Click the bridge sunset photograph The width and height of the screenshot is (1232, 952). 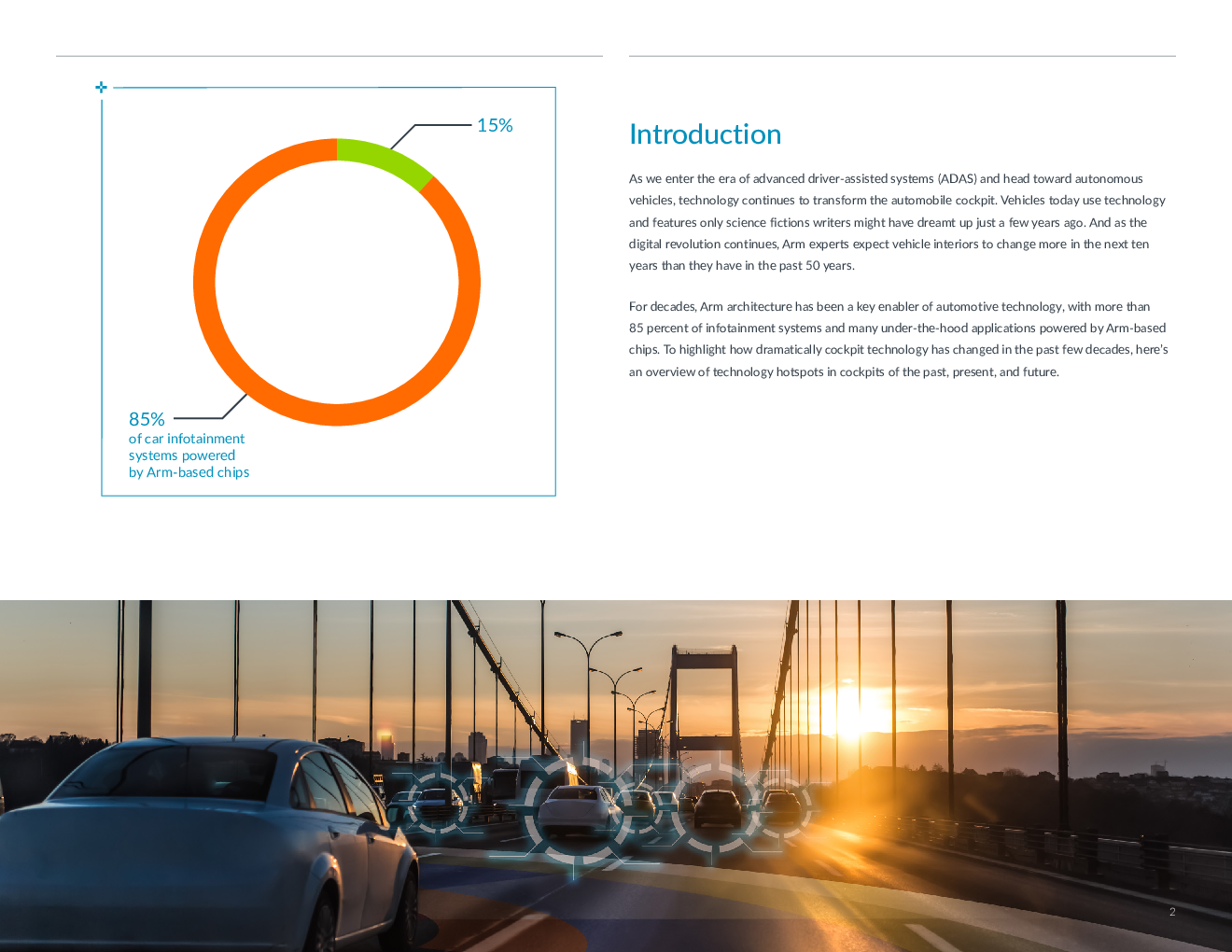tap(616, 776)
